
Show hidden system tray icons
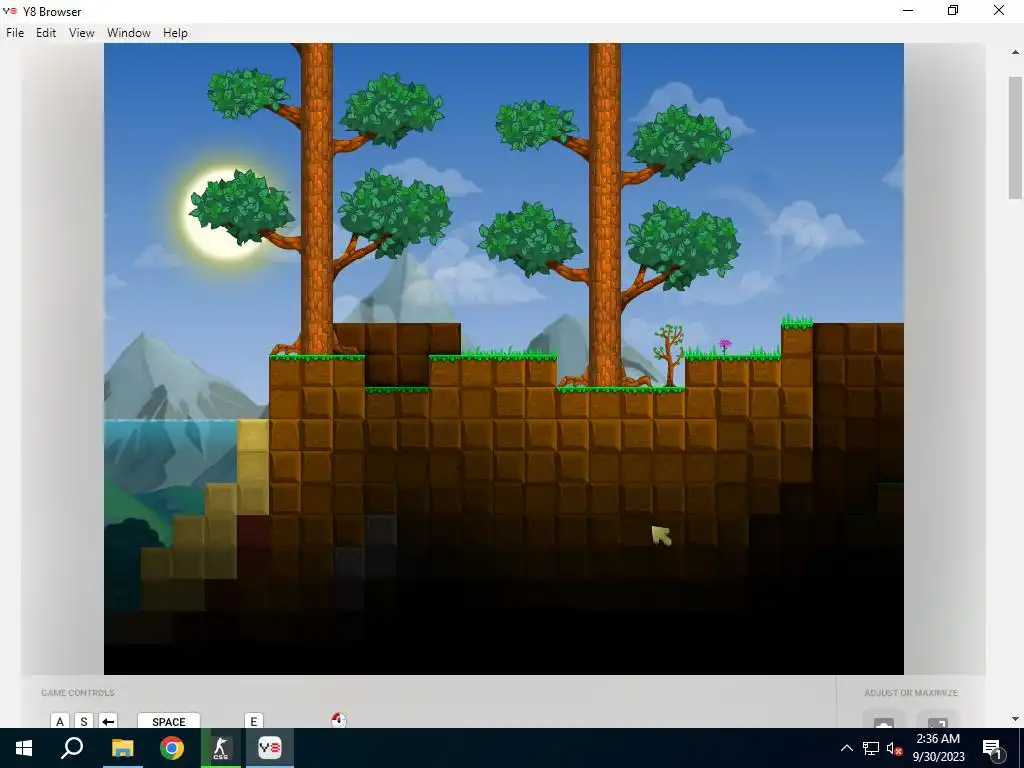point(846,748)
